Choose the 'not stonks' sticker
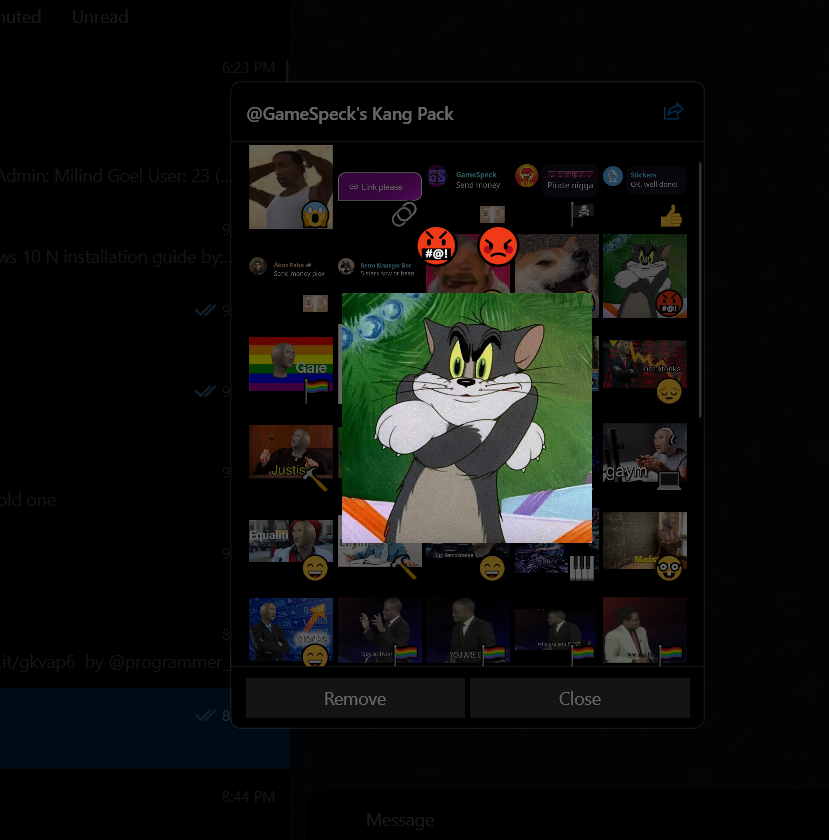This screenshot has height=840, width=829. click(x=645, y=364)
